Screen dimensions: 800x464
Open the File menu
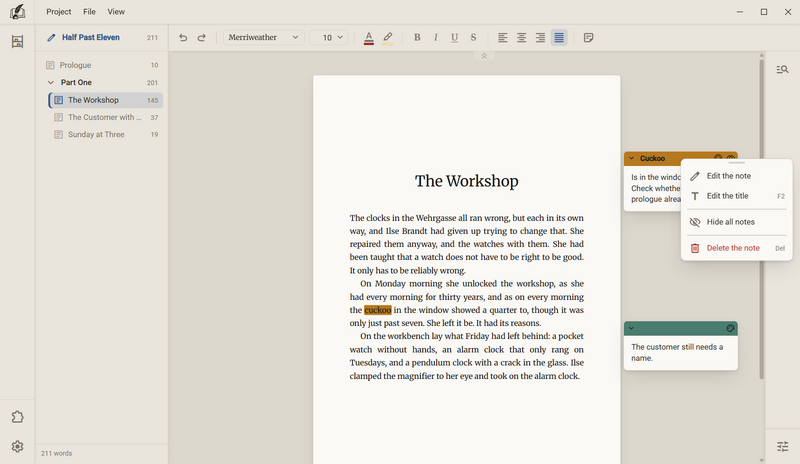tap(89, 12)
